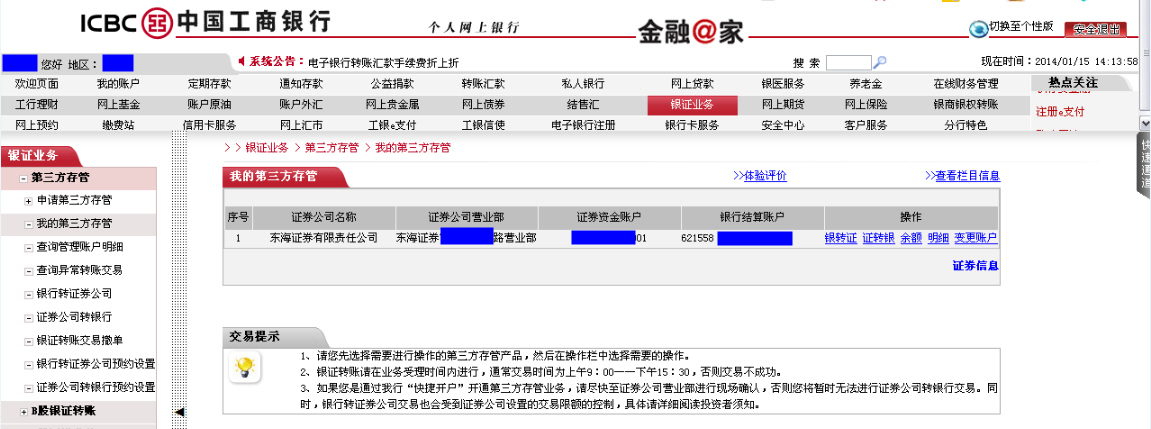Click the announcement text 电子银行转账汇款手续费折上折
Viewport: 1151px width, 429px height.
click(383, 62)
